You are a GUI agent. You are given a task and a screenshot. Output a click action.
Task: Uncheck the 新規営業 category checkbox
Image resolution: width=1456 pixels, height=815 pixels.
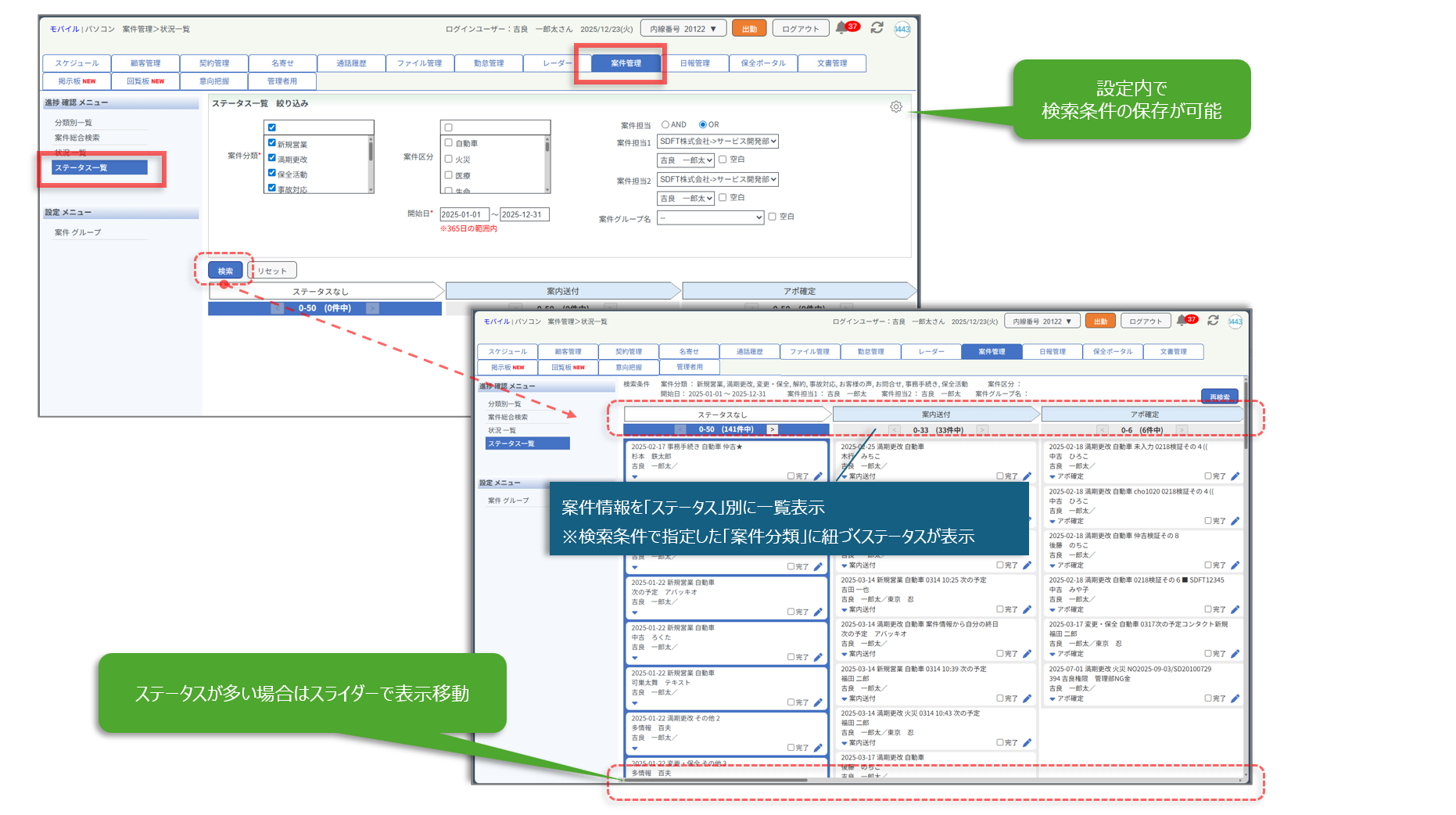tap(272, 143)
